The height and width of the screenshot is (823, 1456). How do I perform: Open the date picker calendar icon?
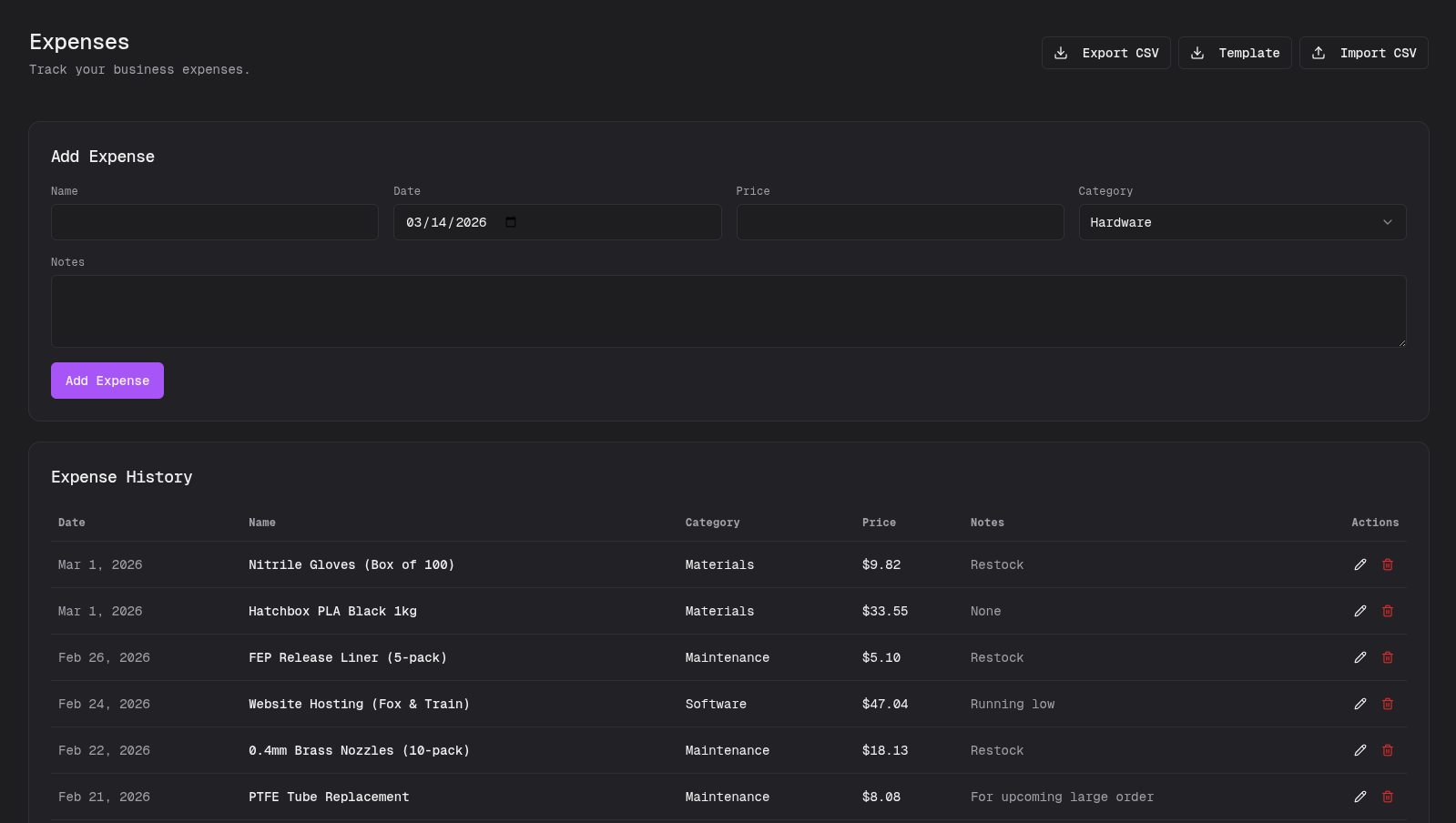[511, 222]
